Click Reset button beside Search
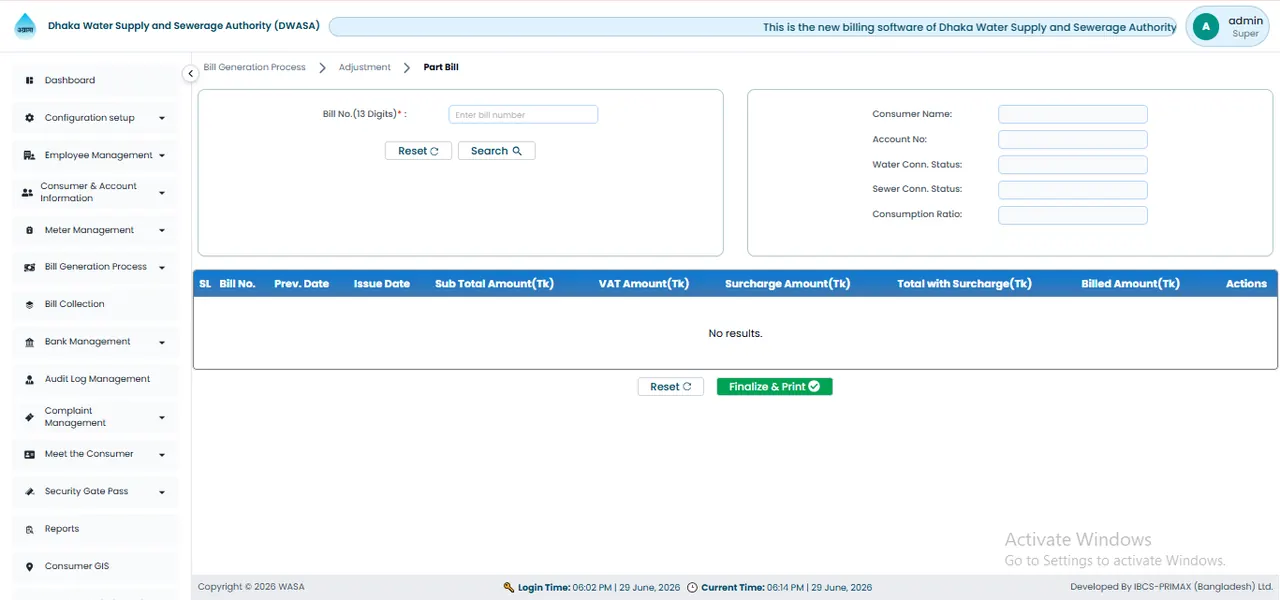Screen dimensions: 1280x600 click(418, 151)
